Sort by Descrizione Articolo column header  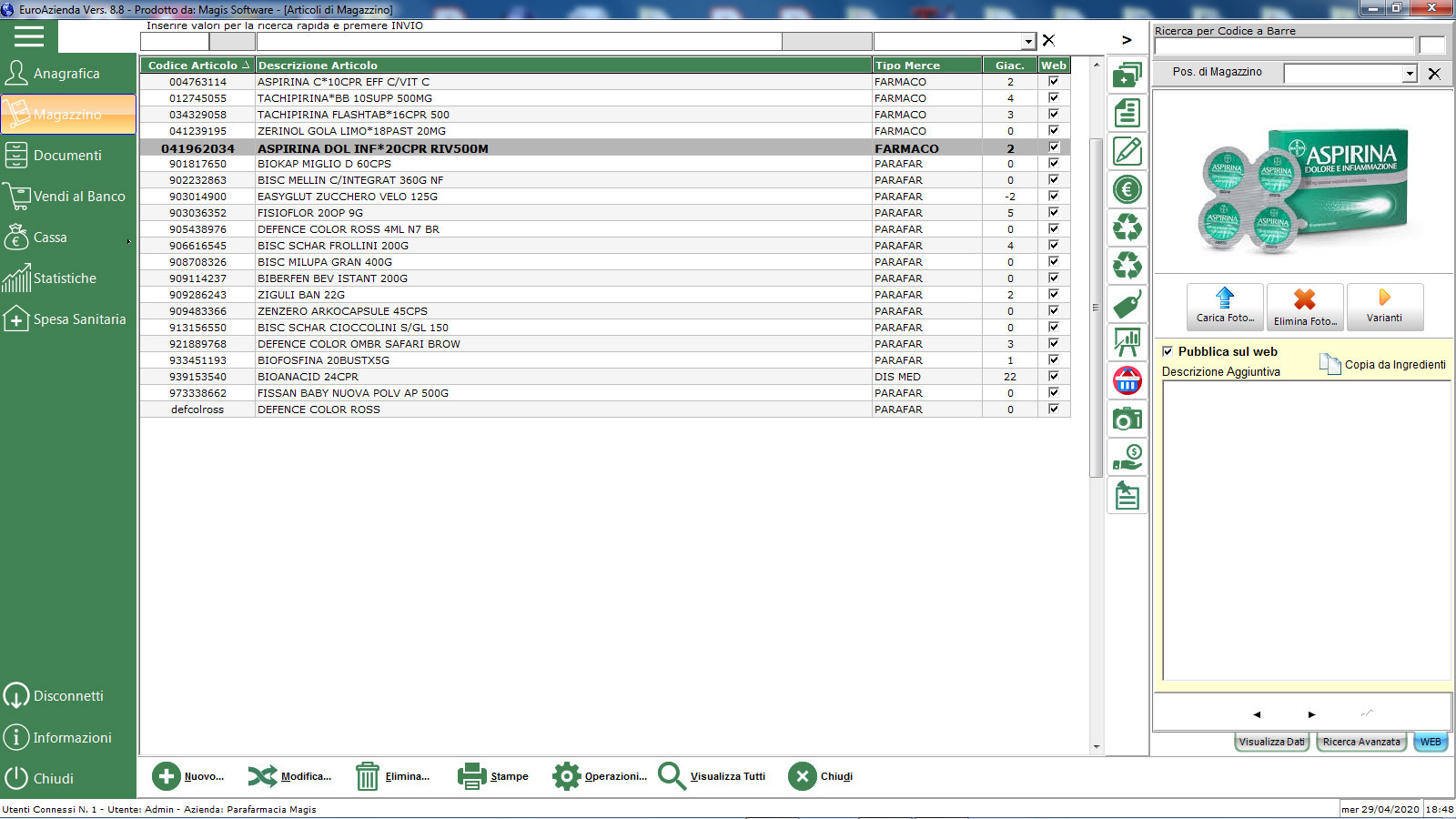pyautogui.click(x=563, y=66)
